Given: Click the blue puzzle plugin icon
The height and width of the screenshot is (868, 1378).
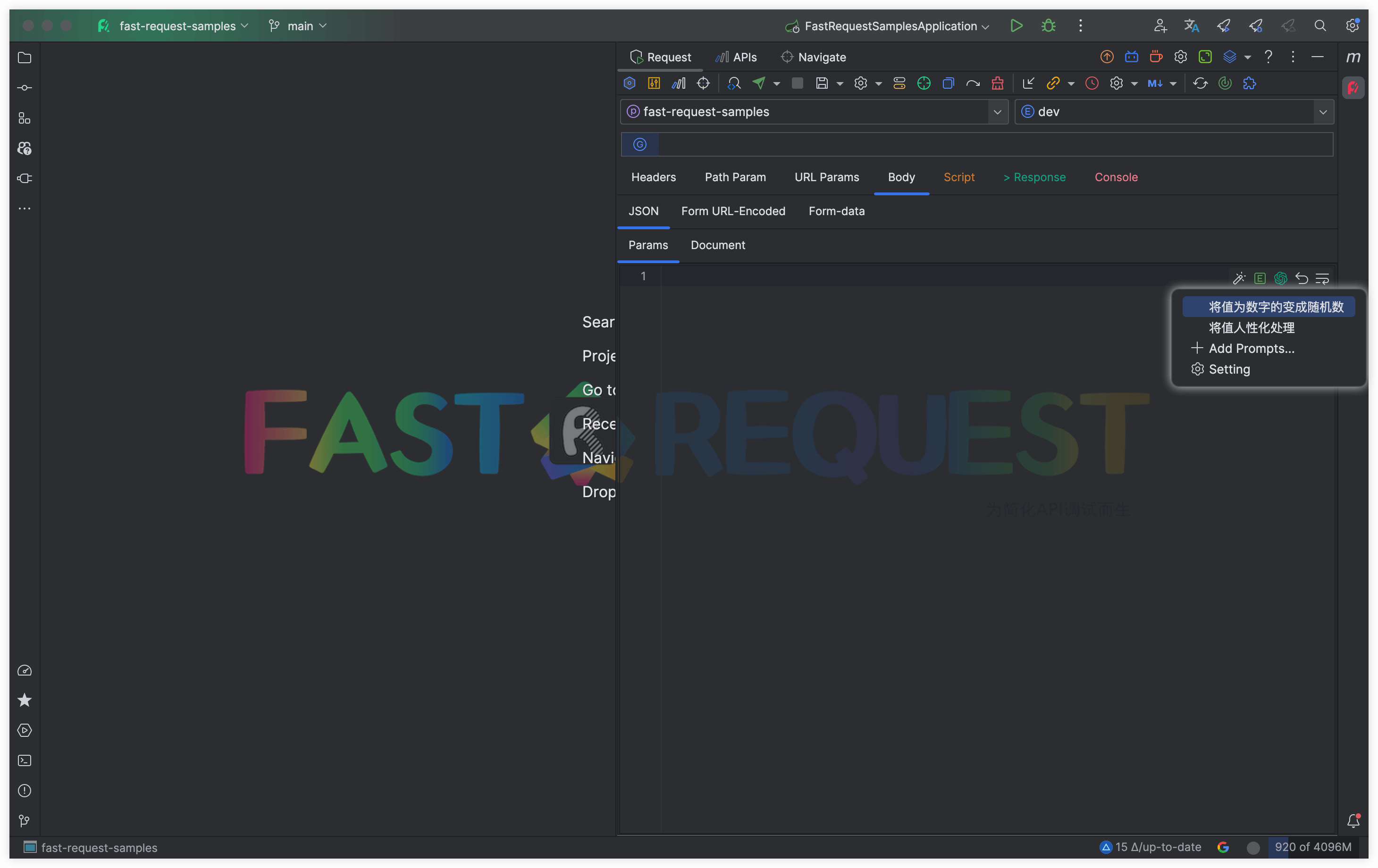Looking at the screenshot, I should pos(1249,83).
